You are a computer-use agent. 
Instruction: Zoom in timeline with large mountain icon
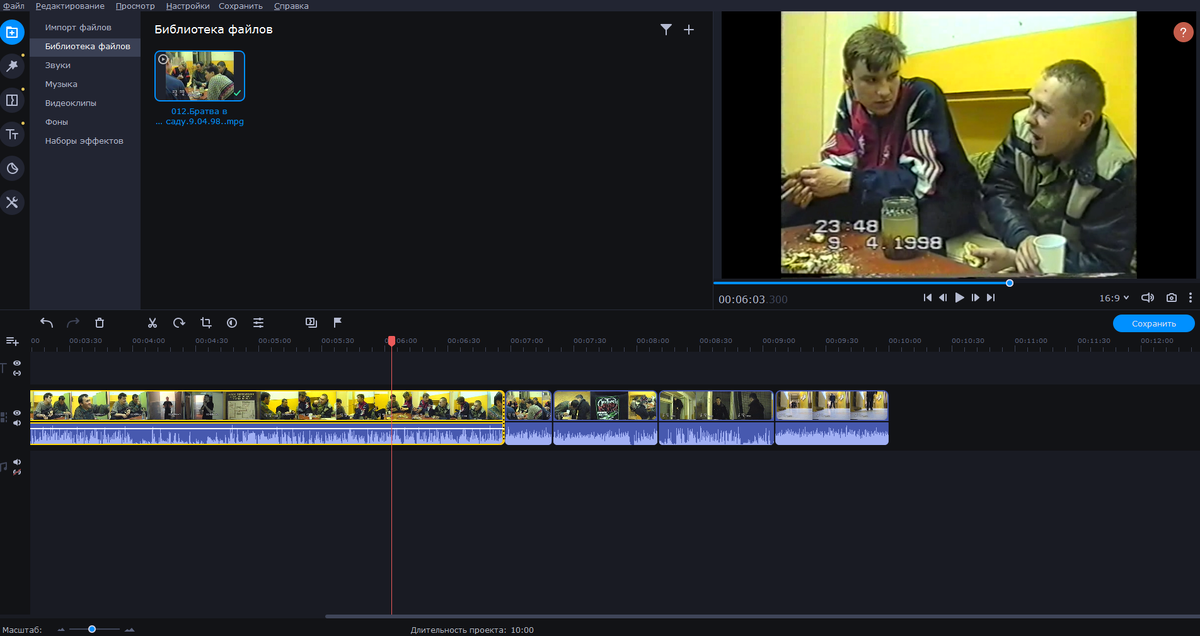(x=129, y=630)
